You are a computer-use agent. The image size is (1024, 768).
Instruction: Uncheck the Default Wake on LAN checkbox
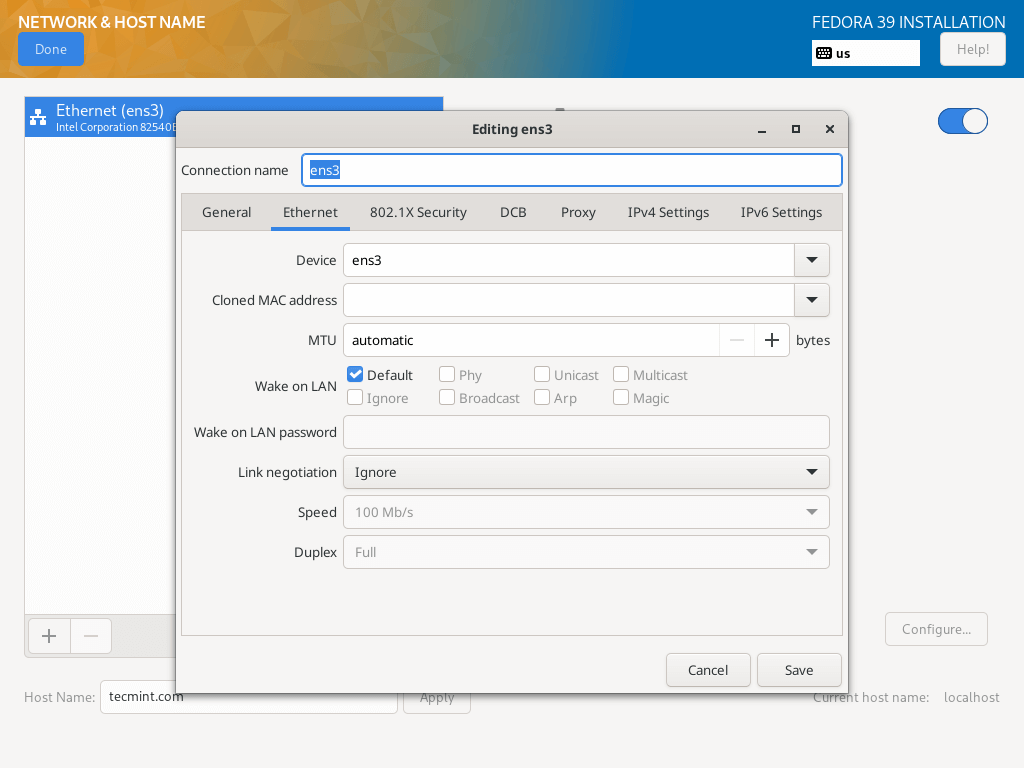355,375
